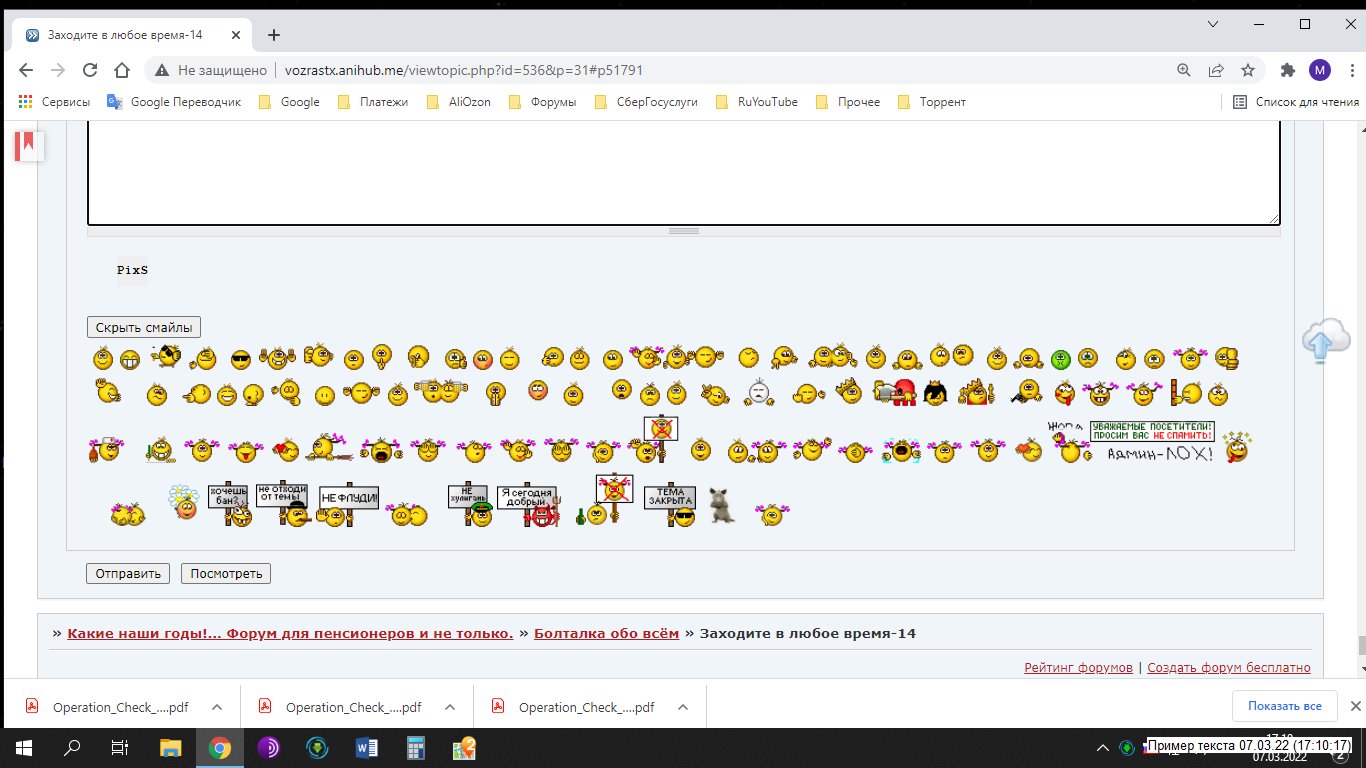Insert the black-haired smiley with crown
Image resolution: width=1366 pixels, height=768 pixels.
[x=935, y=393]
